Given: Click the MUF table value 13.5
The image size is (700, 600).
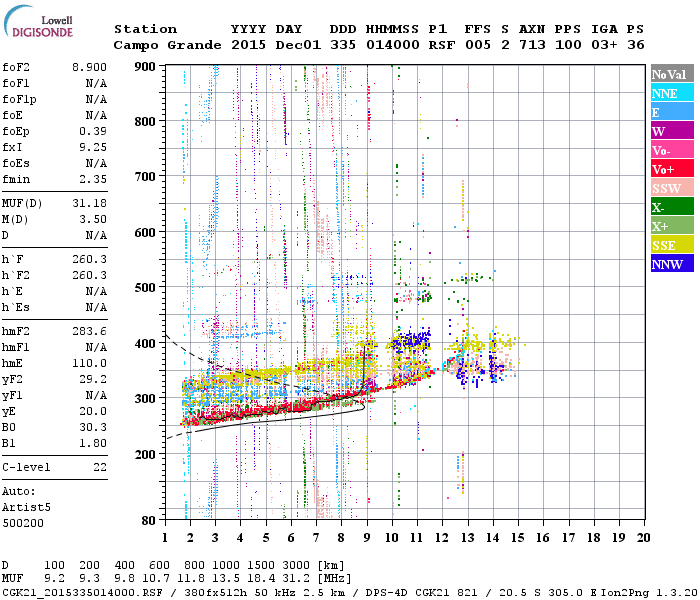Looking at the screenshot, I should tap(226, 579).
